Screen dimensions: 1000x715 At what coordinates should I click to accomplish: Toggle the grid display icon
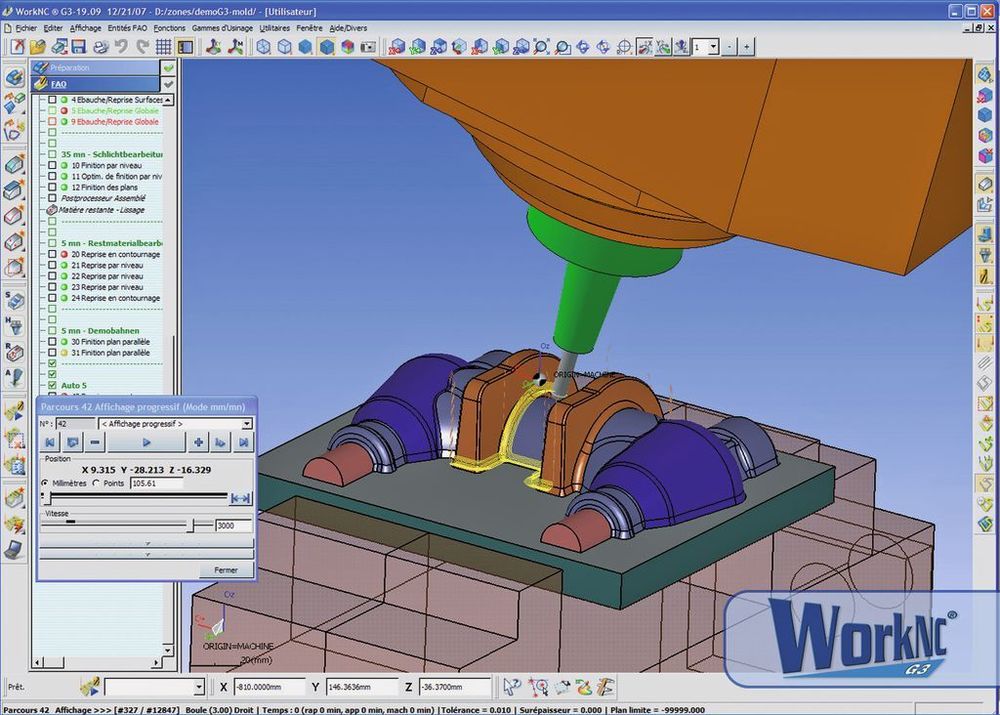164,47
